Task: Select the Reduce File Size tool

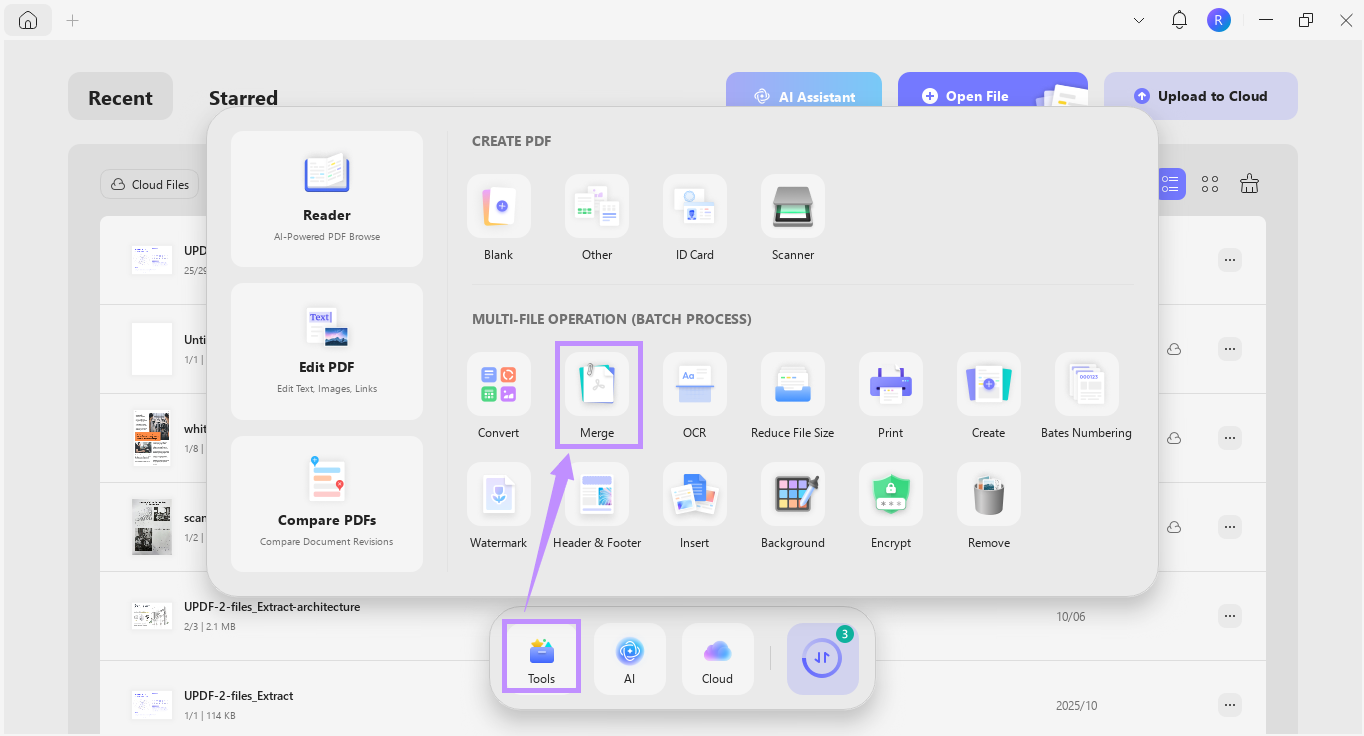Action: 792,395
